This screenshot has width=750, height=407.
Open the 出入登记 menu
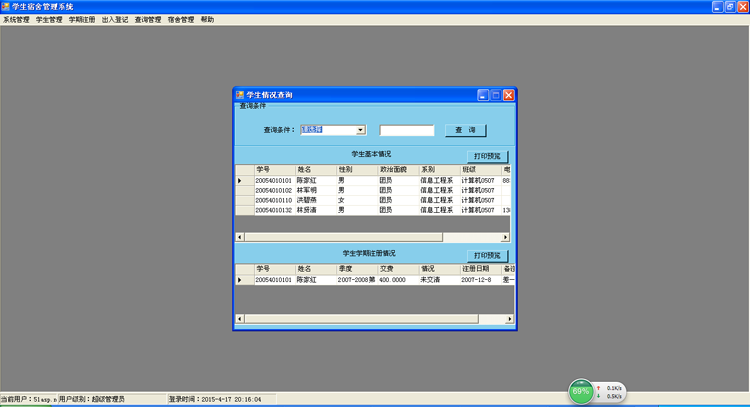(115, 20)
